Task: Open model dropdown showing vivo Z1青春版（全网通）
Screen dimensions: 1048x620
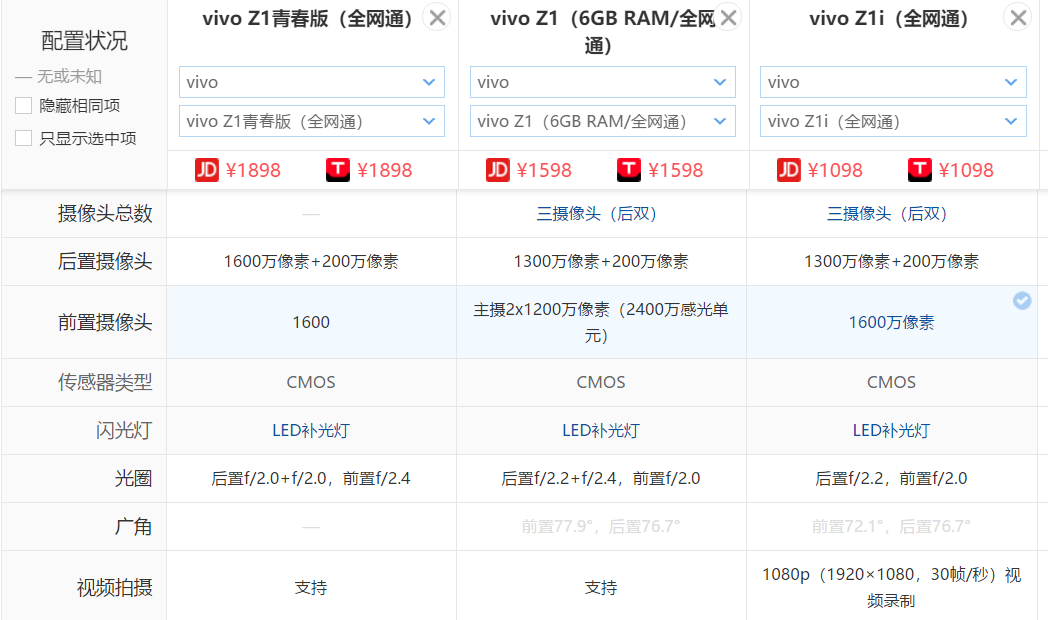Action: pos(311,121)
